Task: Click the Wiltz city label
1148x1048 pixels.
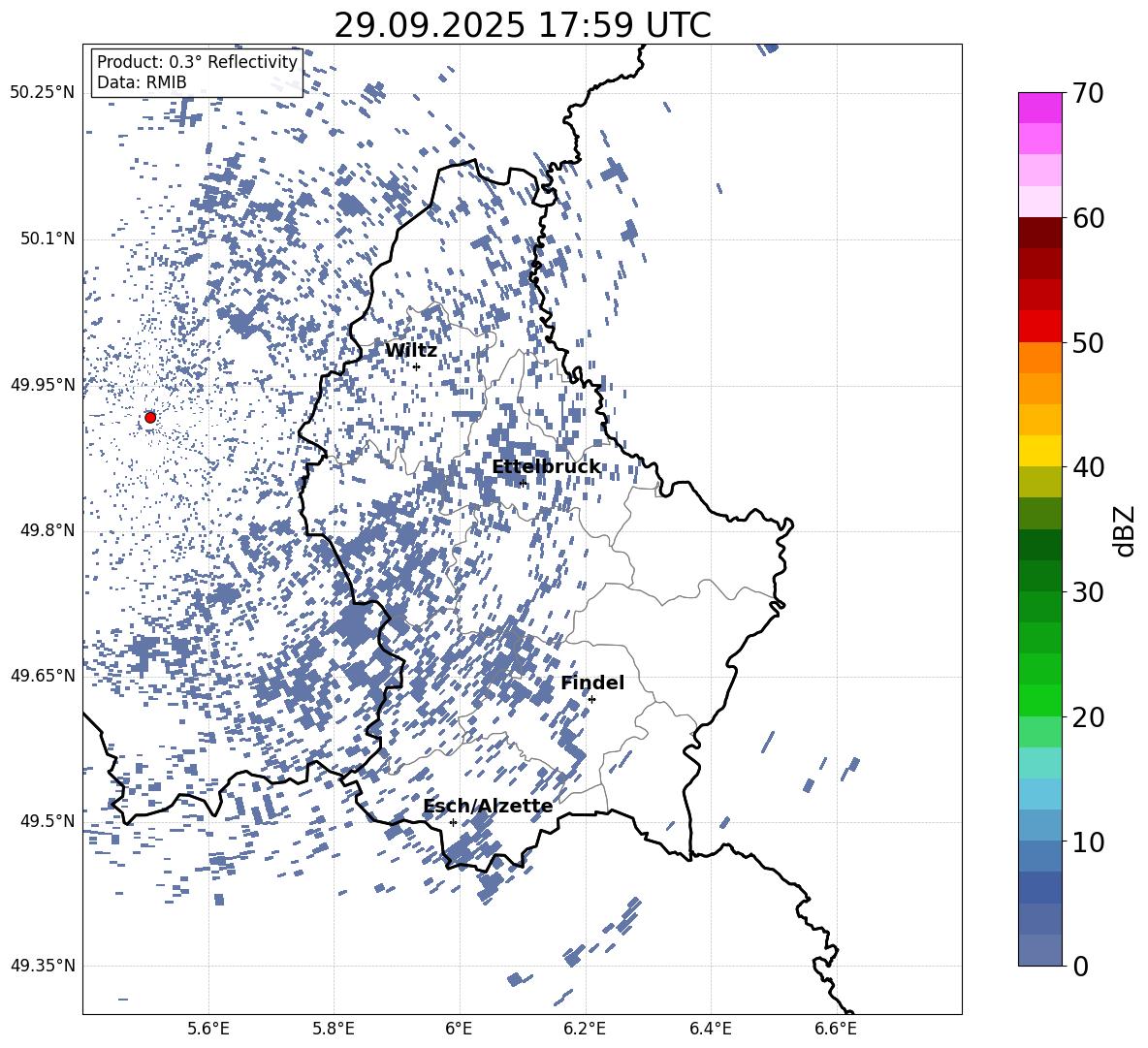Action: (x=411, y=351)
